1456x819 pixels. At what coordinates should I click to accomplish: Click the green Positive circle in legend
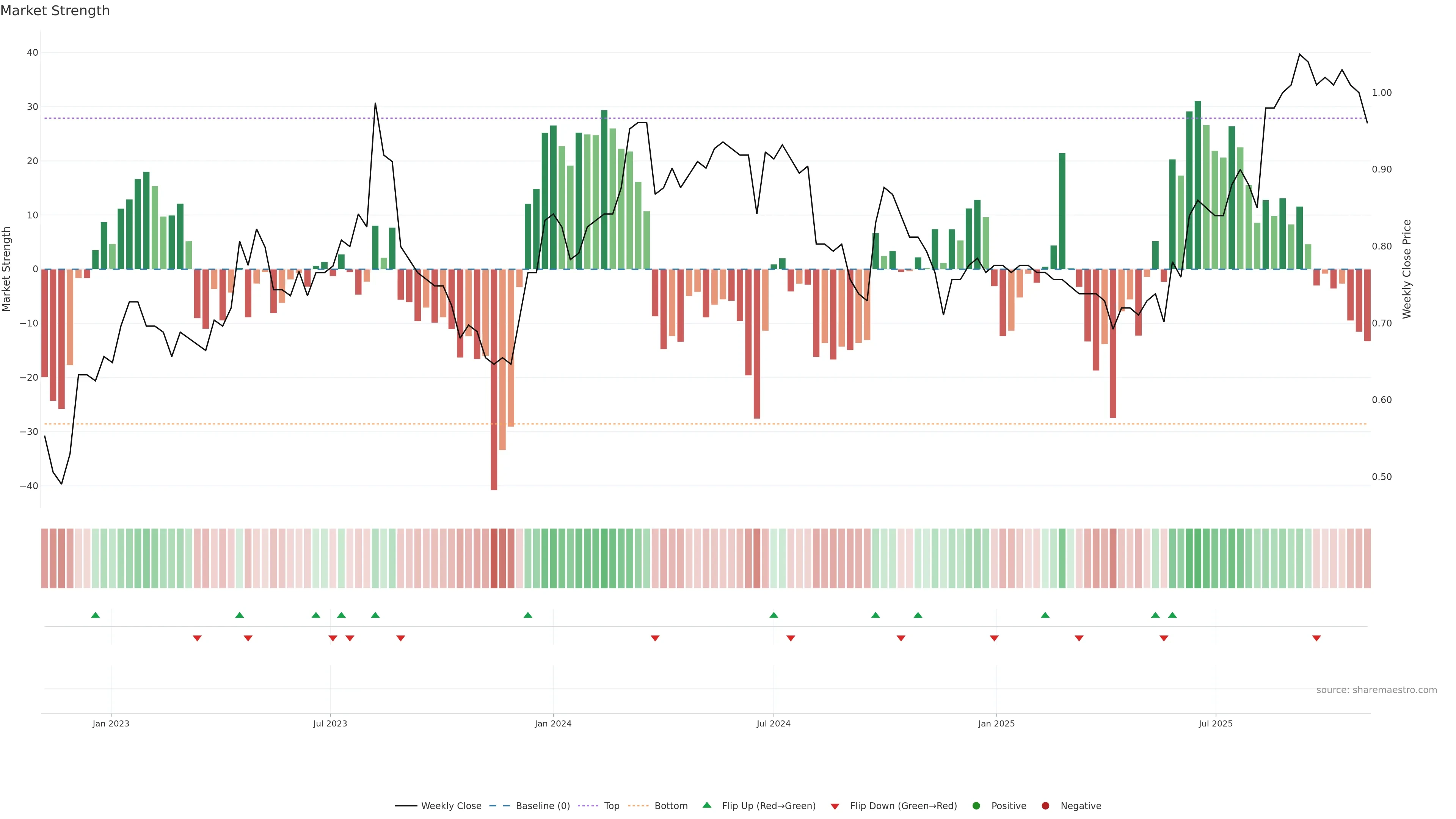[976, 805]
